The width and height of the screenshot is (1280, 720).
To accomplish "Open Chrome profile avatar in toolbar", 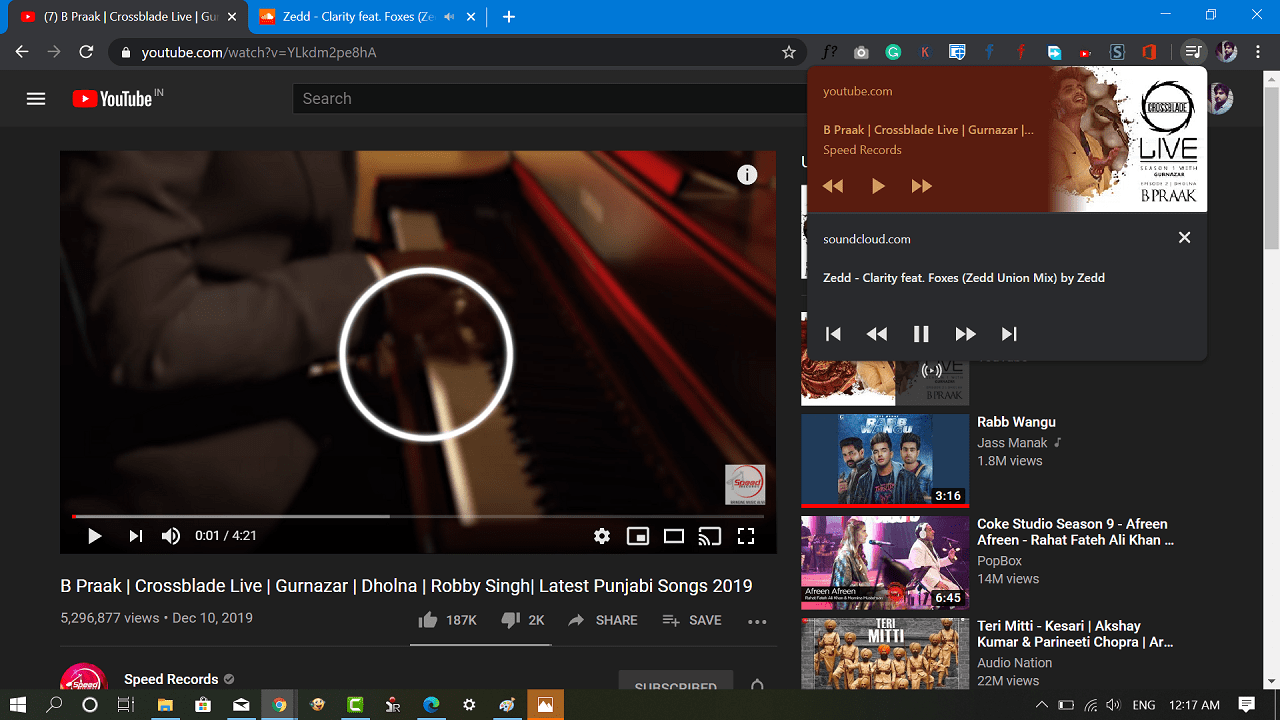I will [1227, 52].
